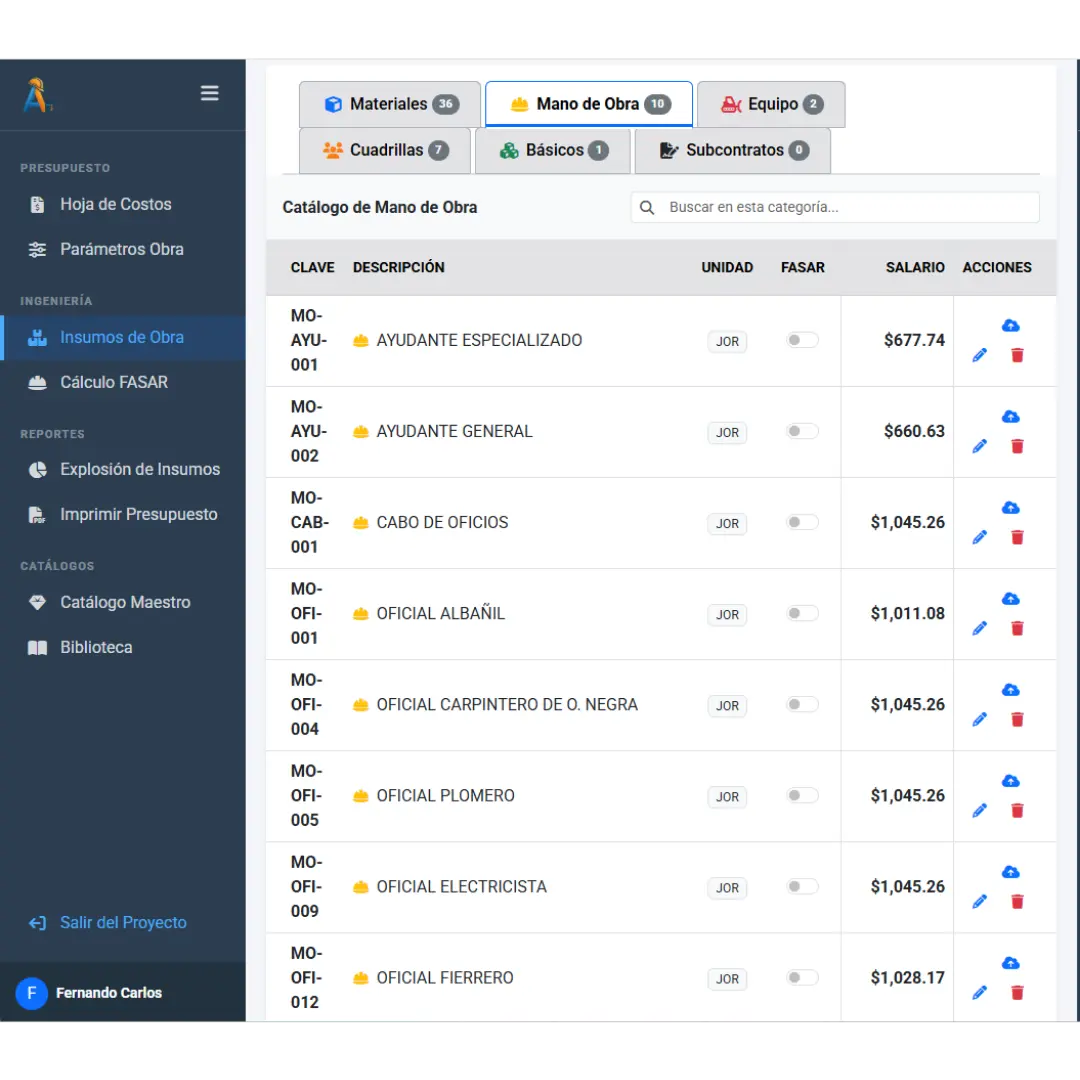Delete the AYUDANTE GENERAL row
1080x1080 pixels.
pos(1017,446)
